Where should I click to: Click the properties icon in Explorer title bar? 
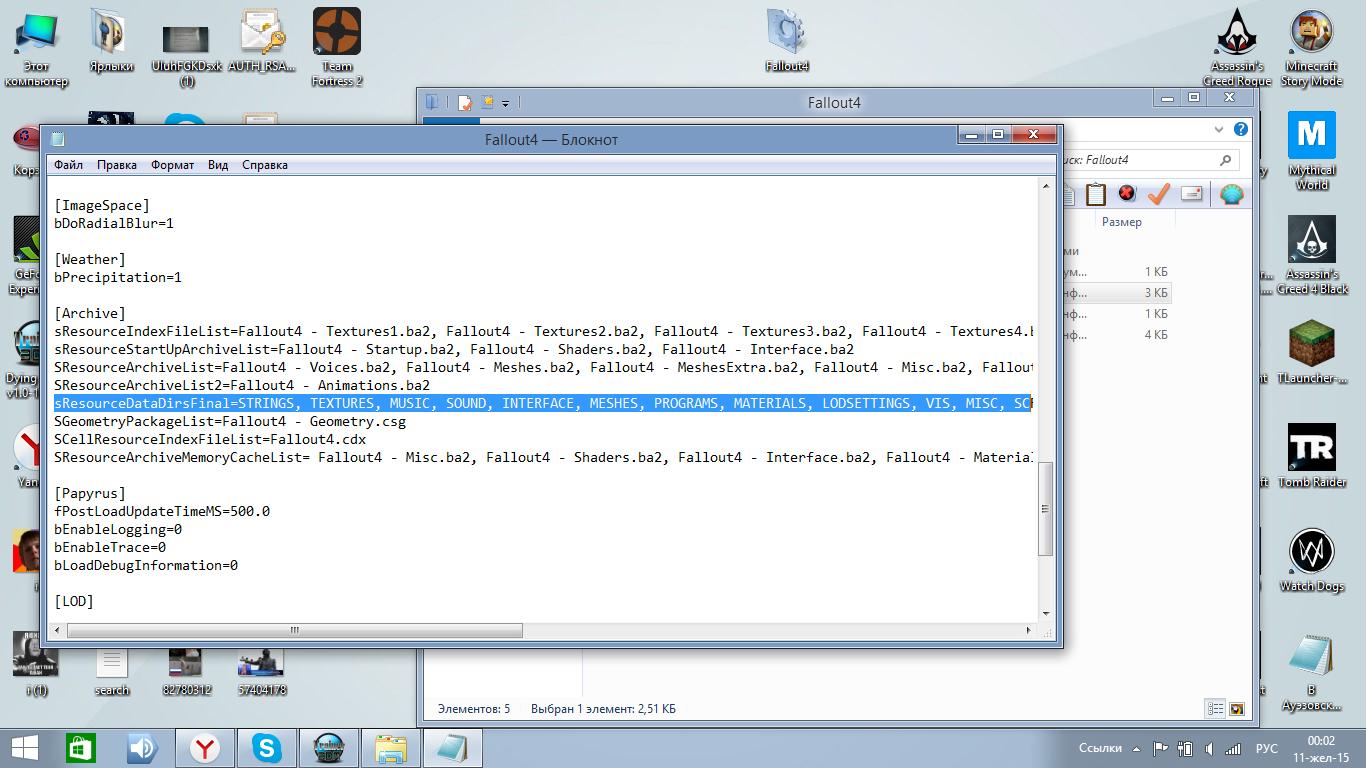[465, 102]
